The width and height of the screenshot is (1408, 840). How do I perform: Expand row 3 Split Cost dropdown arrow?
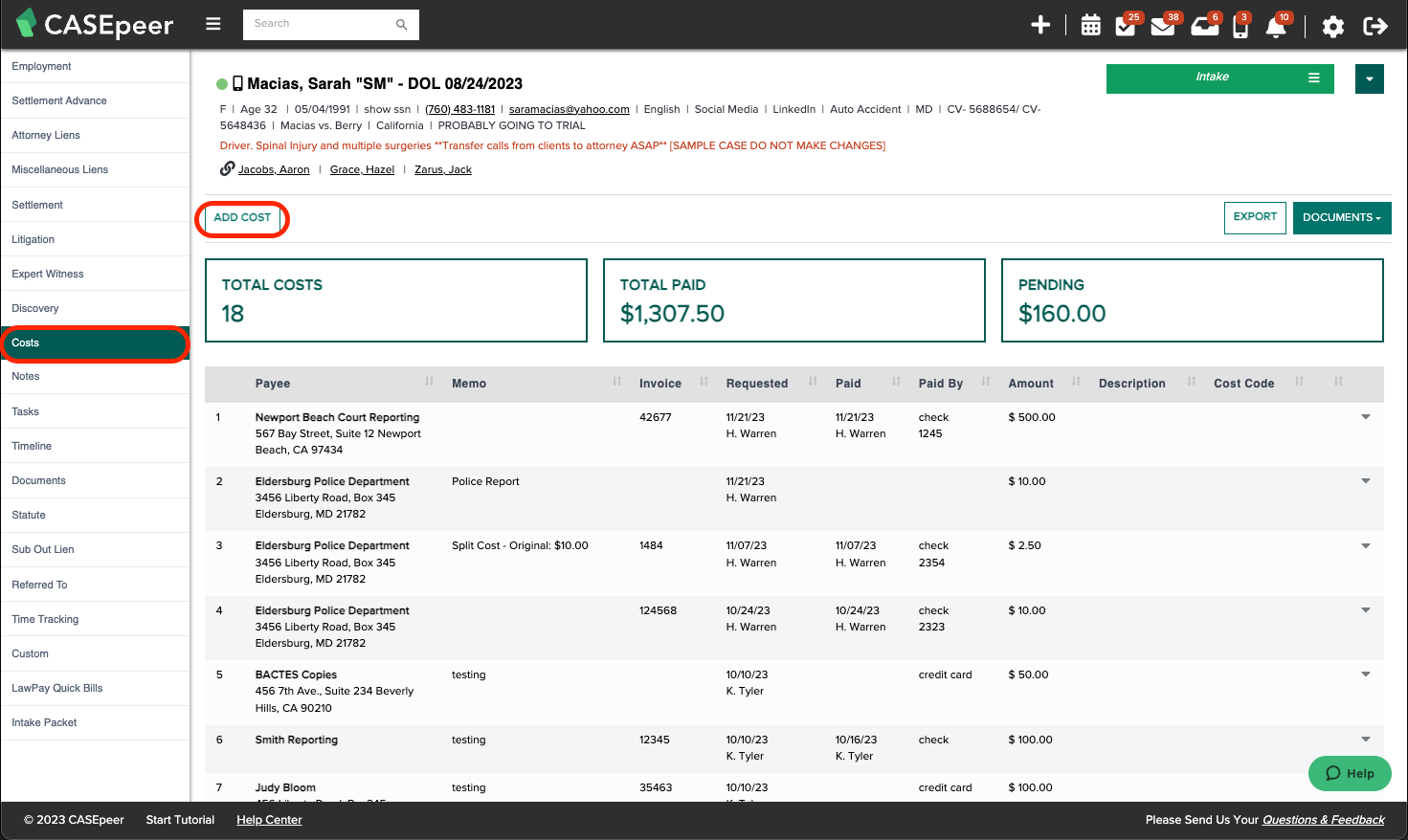pyautogui.click(x=1366, y=545)
